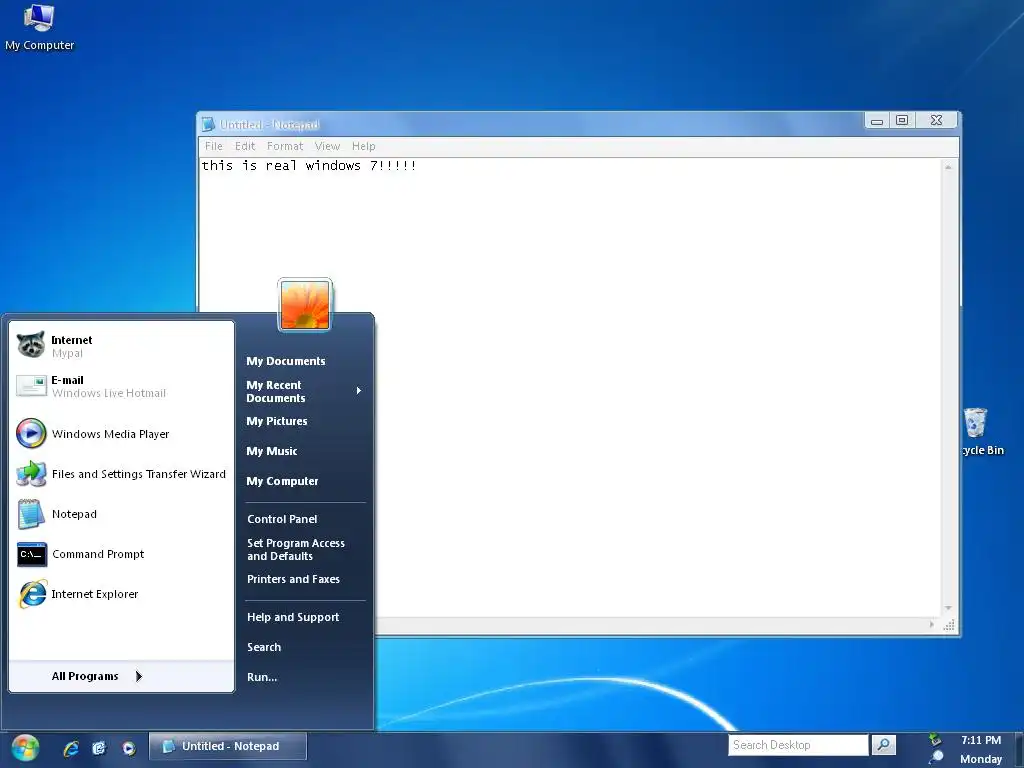The width and height of the screenshot is (1024, 768).
Task: Open Search from Start menu
Action: 264,647
